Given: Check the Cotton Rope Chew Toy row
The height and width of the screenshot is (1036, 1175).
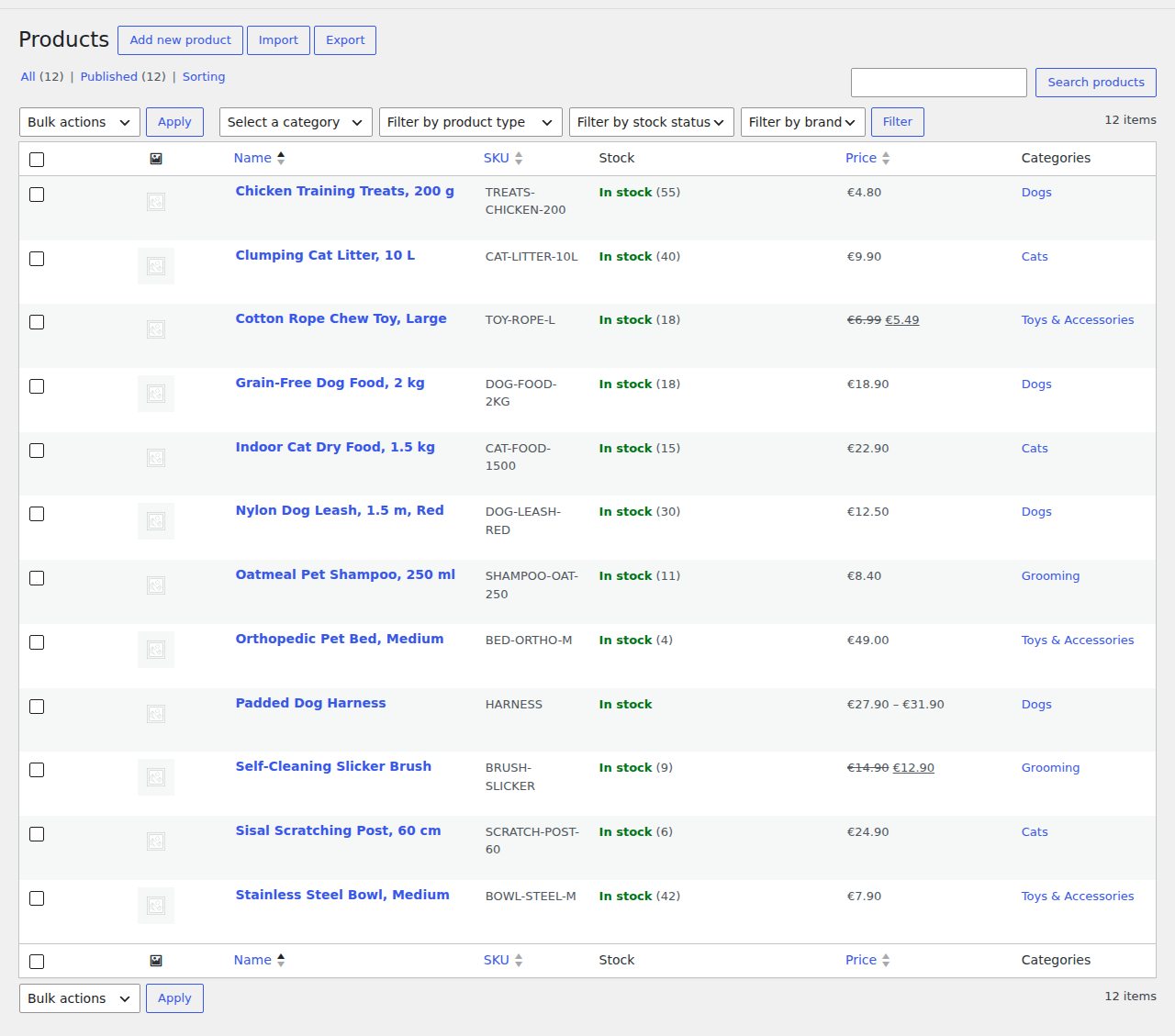Looking at the screenshot, I should point(37,322).
